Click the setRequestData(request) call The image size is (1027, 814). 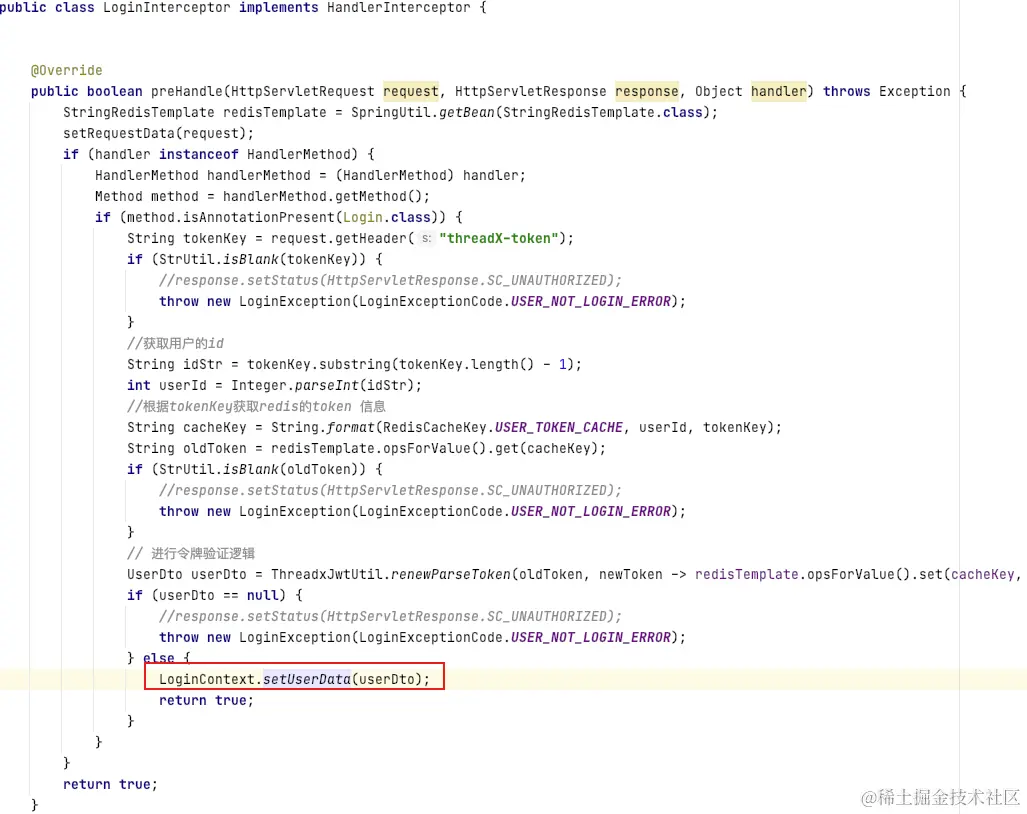158,133
